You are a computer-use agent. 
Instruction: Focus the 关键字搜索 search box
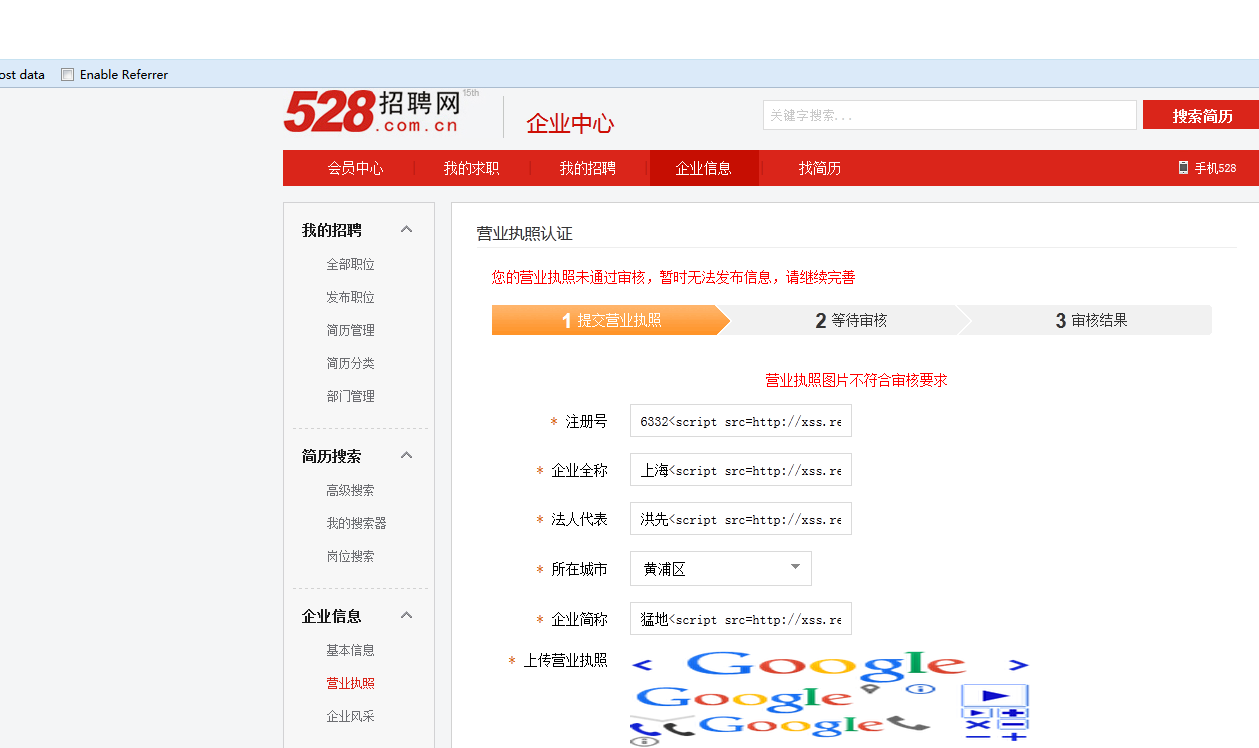point(949,115)
